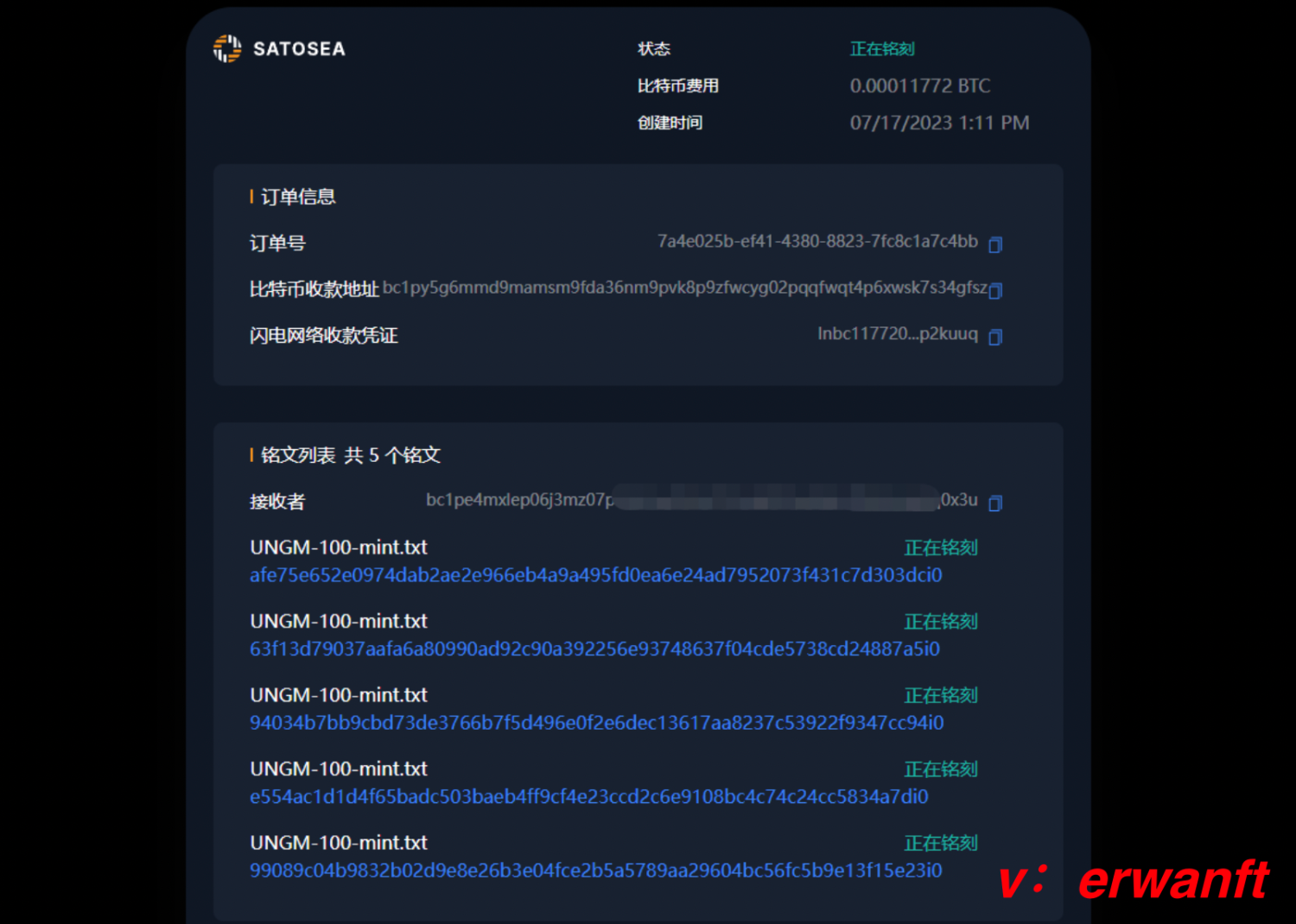Viewport: 1296px width, 924px height.
Task: Open the inscription link starting with 94034b7bb9
Action: click(597, 723)
